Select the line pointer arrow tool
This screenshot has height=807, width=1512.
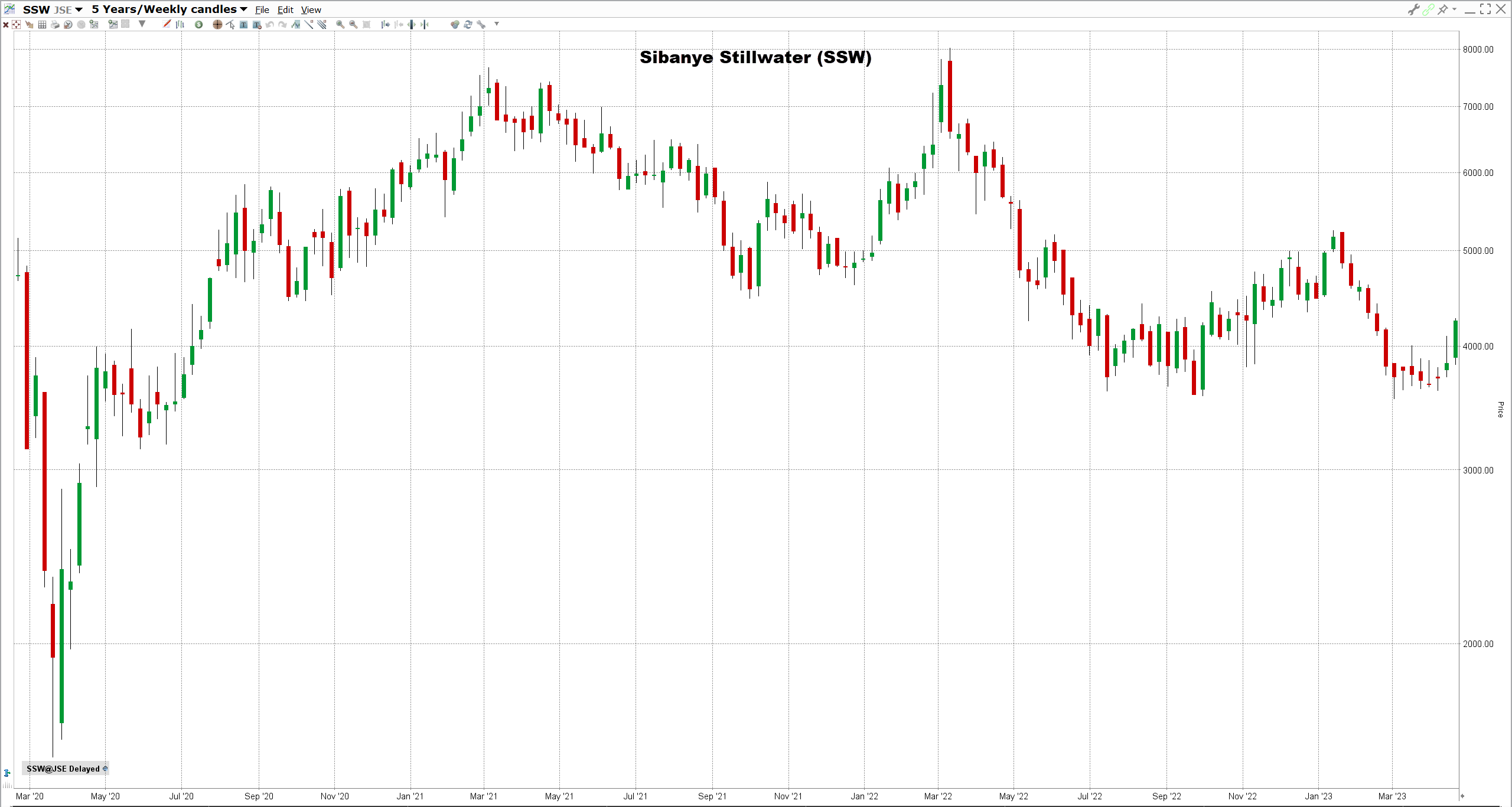point(230,24)
